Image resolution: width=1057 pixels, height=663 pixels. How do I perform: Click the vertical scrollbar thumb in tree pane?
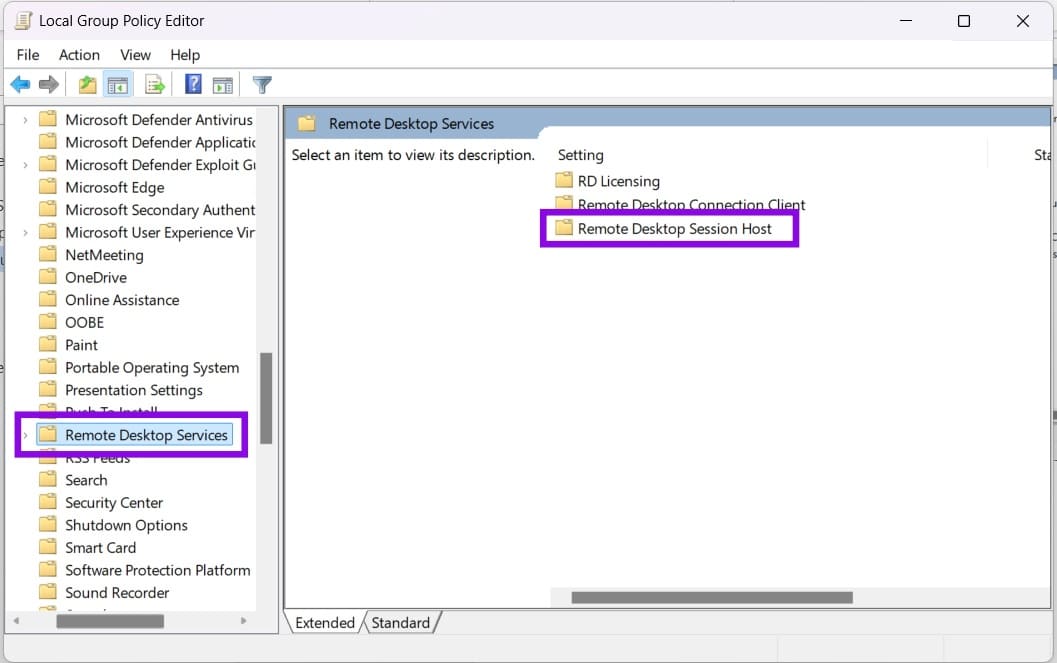pos(266,398)
